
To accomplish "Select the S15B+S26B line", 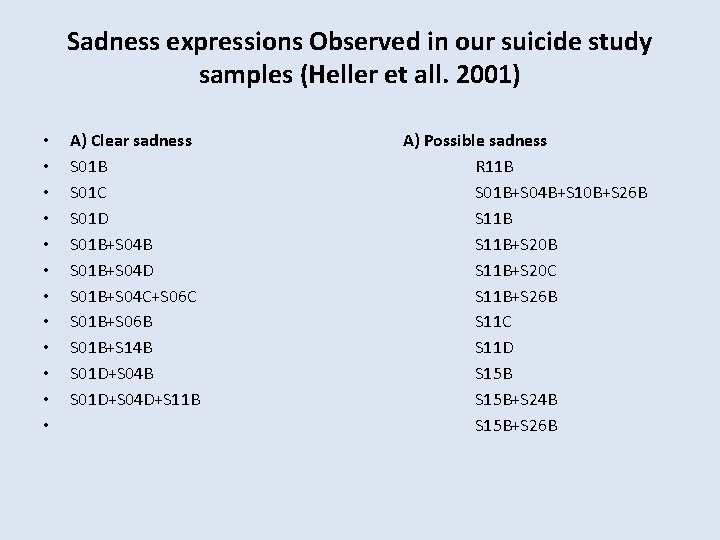I will tap(516, 426).
